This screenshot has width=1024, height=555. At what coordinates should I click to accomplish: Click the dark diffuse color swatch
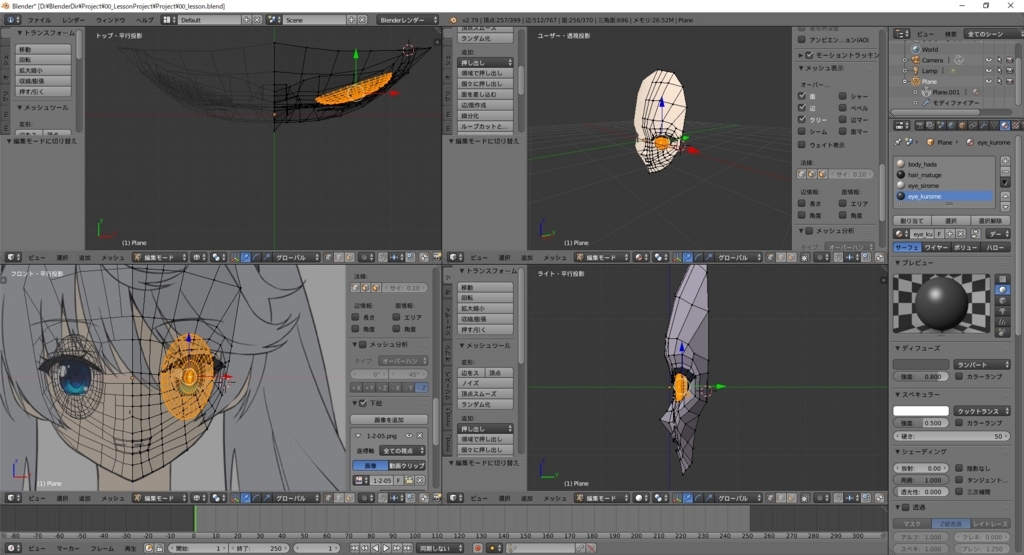[x=921, y=364]
